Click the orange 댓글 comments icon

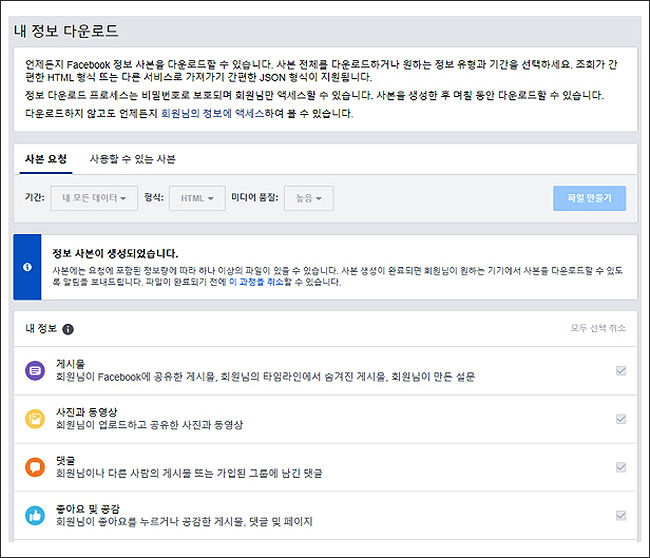35,467
